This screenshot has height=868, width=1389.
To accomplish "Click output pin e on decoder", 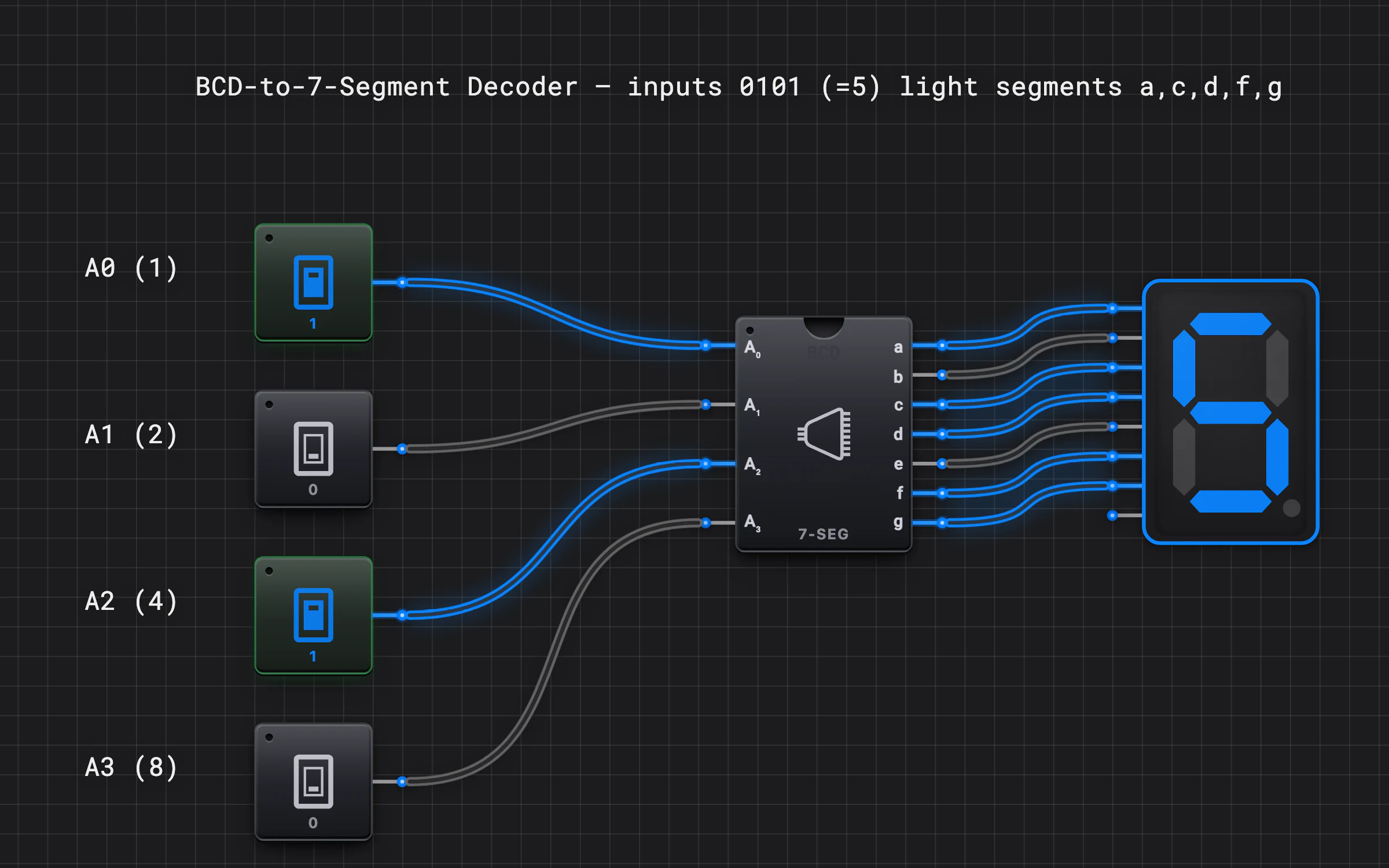I will 942,464.
